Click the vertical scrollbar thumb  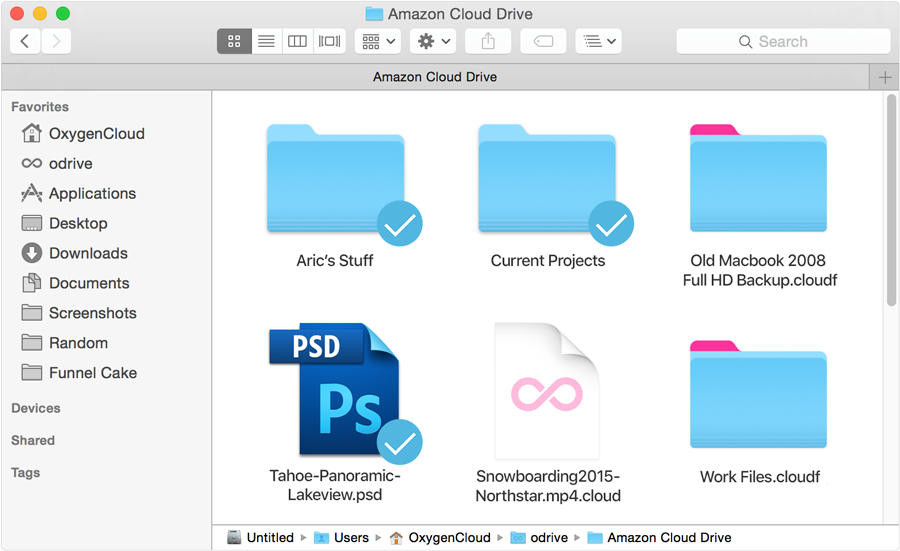pyautogui.click(x=891, y=200)
